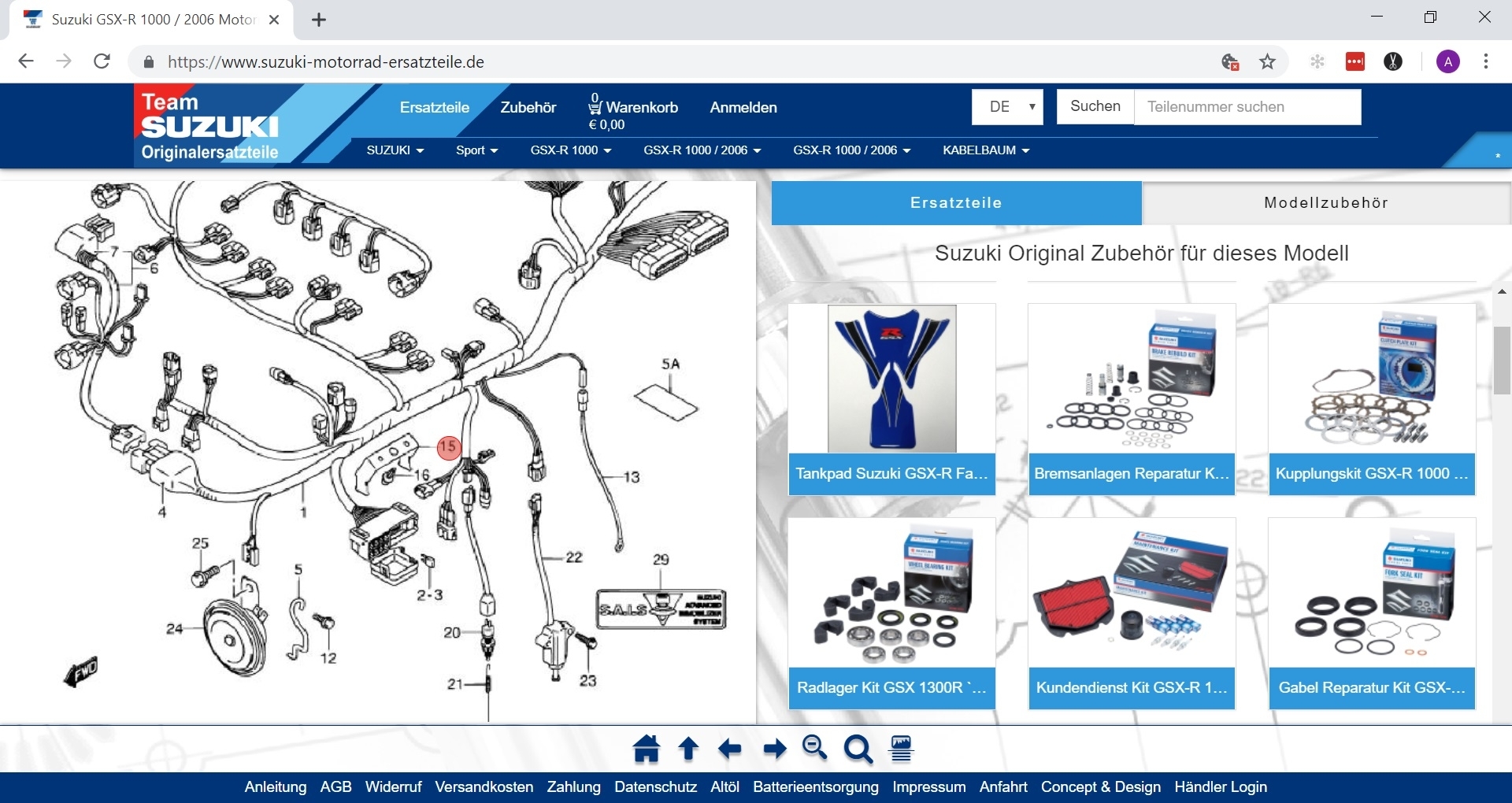The height and width of the screenshot is (803, 1512).
Task: Click the browser back button
Action: click(26, 61)
